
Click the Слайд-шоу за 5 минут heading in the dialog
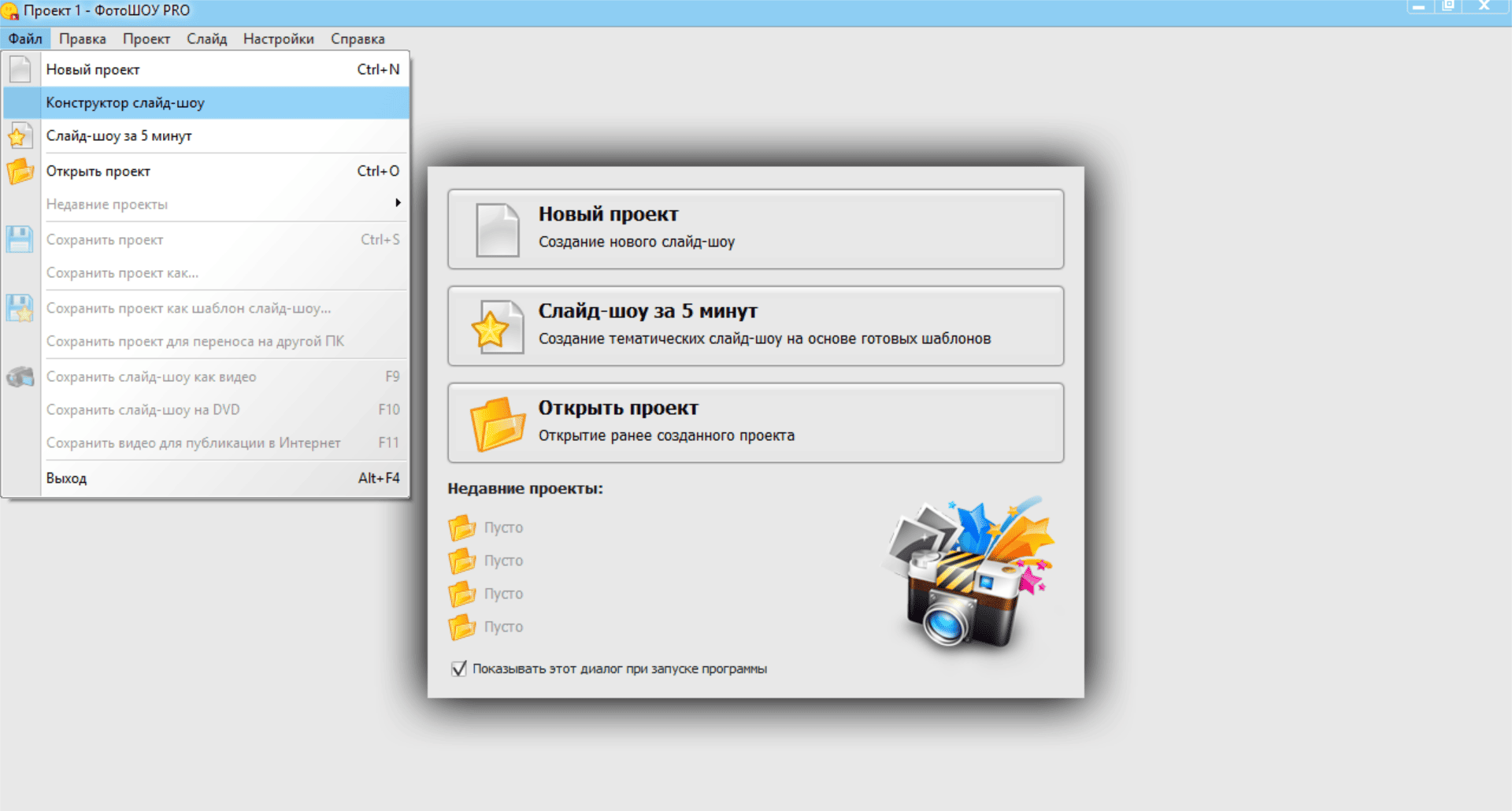[647, 311]
